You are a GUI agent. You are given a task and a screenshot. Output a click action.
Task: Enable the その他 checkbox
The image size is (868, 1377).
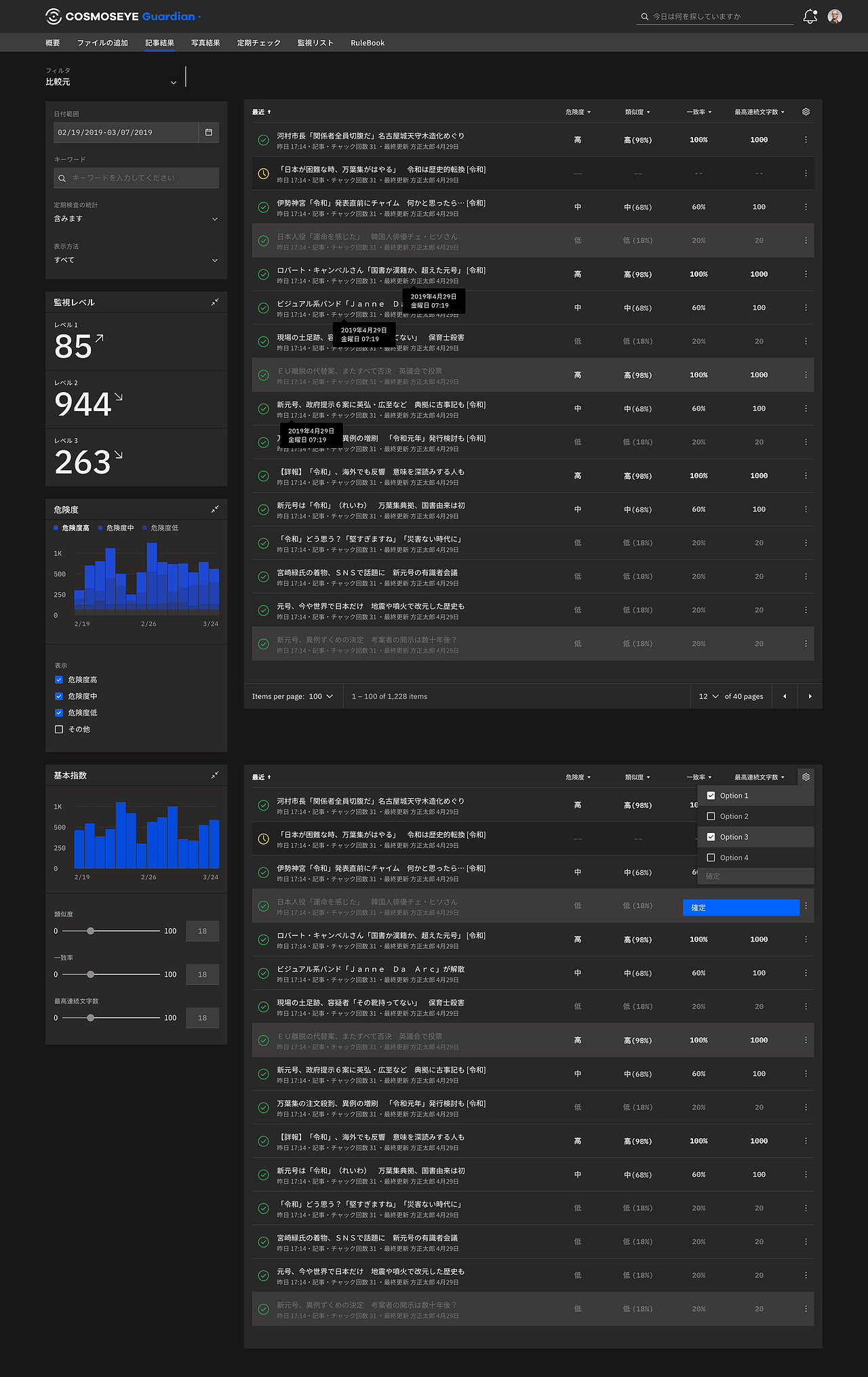[x=59, y=729]
